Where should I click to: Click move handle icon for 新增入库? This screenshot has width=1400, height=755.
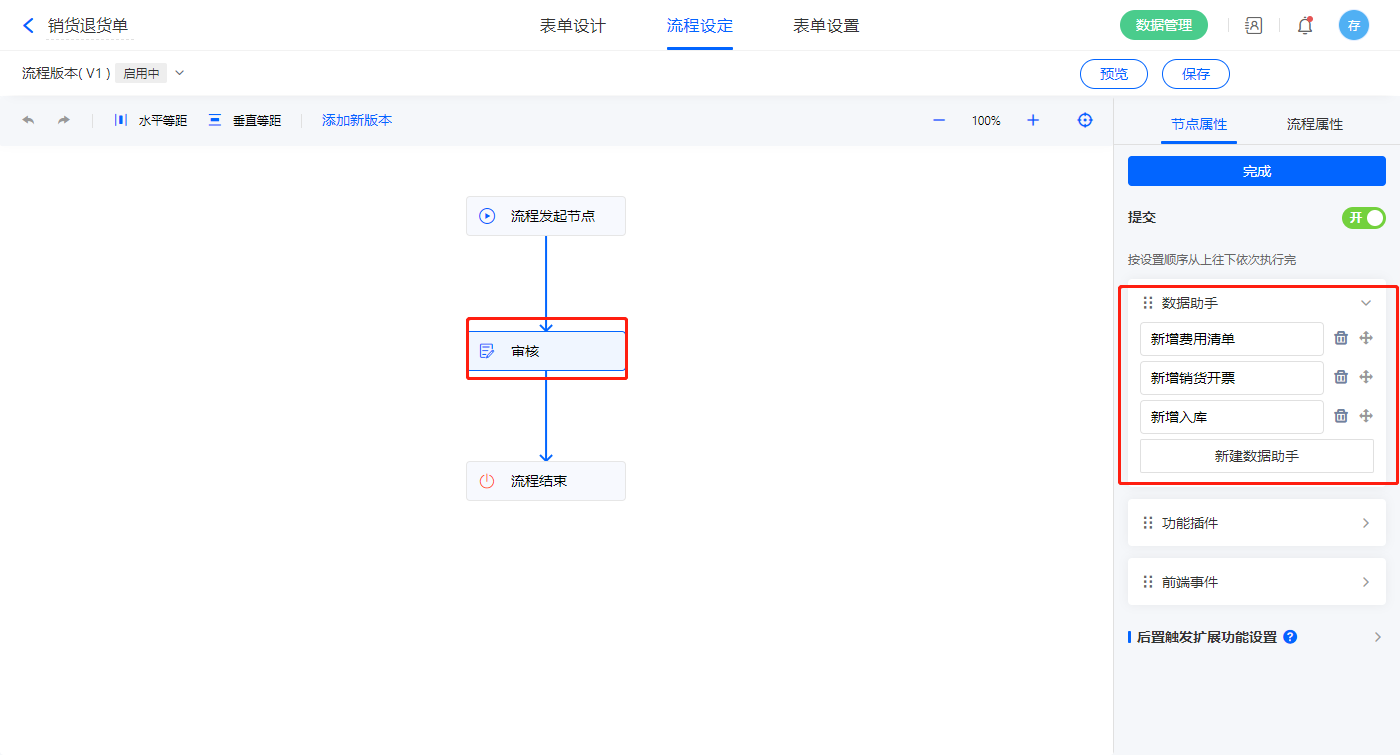pyautogui.click(x=1366, y=416)
